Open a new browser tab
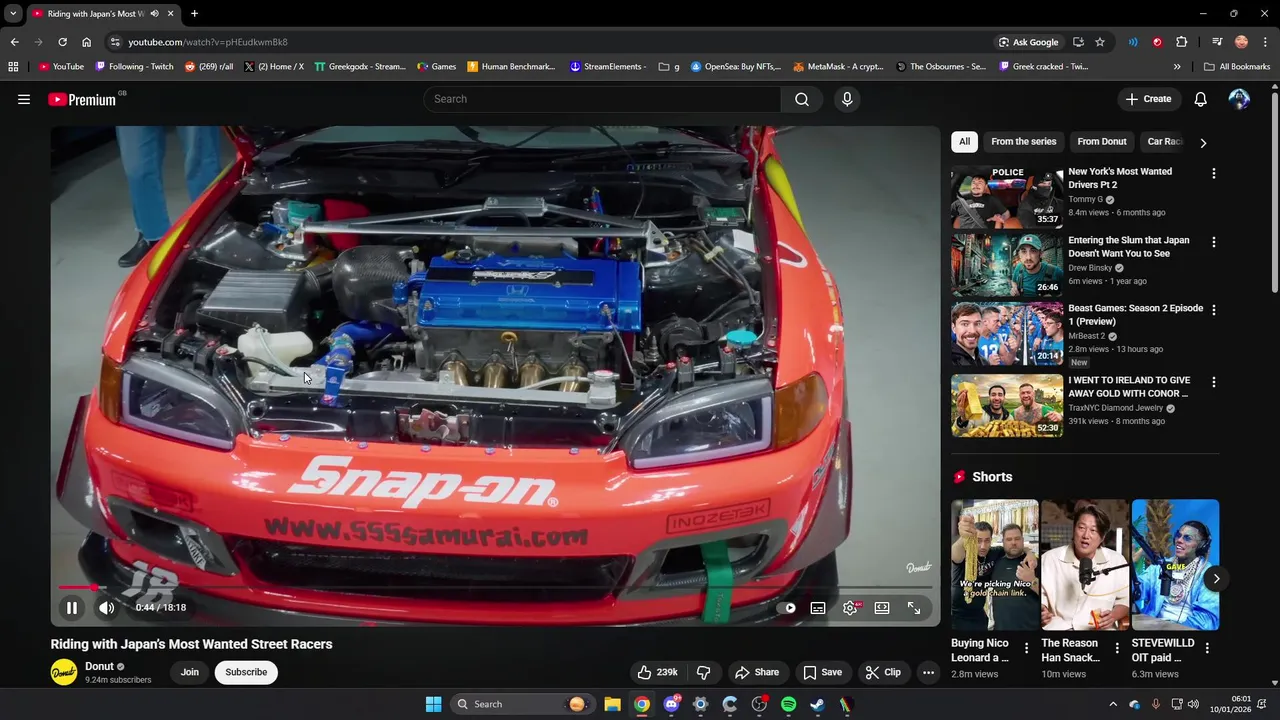This screenshot has height=720, width=1280. click(x=194, y=14)
